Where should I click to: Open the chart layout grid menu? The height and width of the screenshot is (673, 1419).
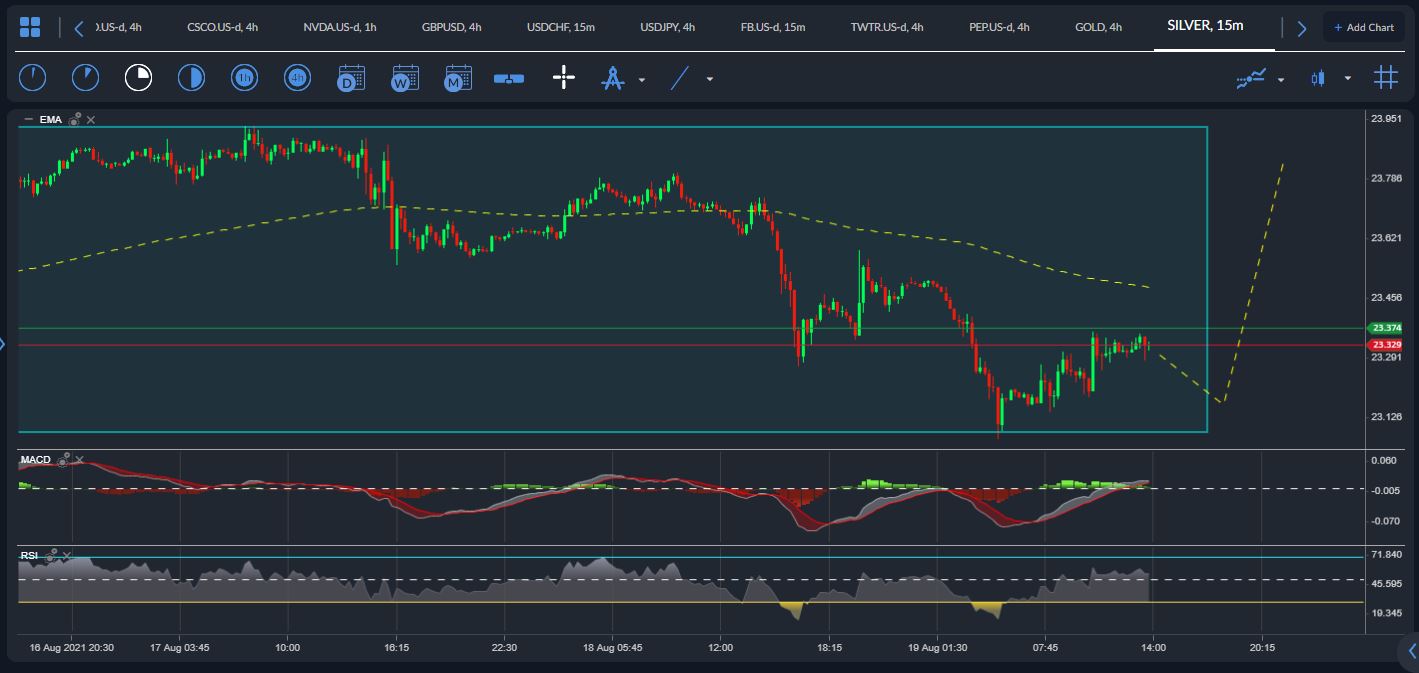coord(30,27)
